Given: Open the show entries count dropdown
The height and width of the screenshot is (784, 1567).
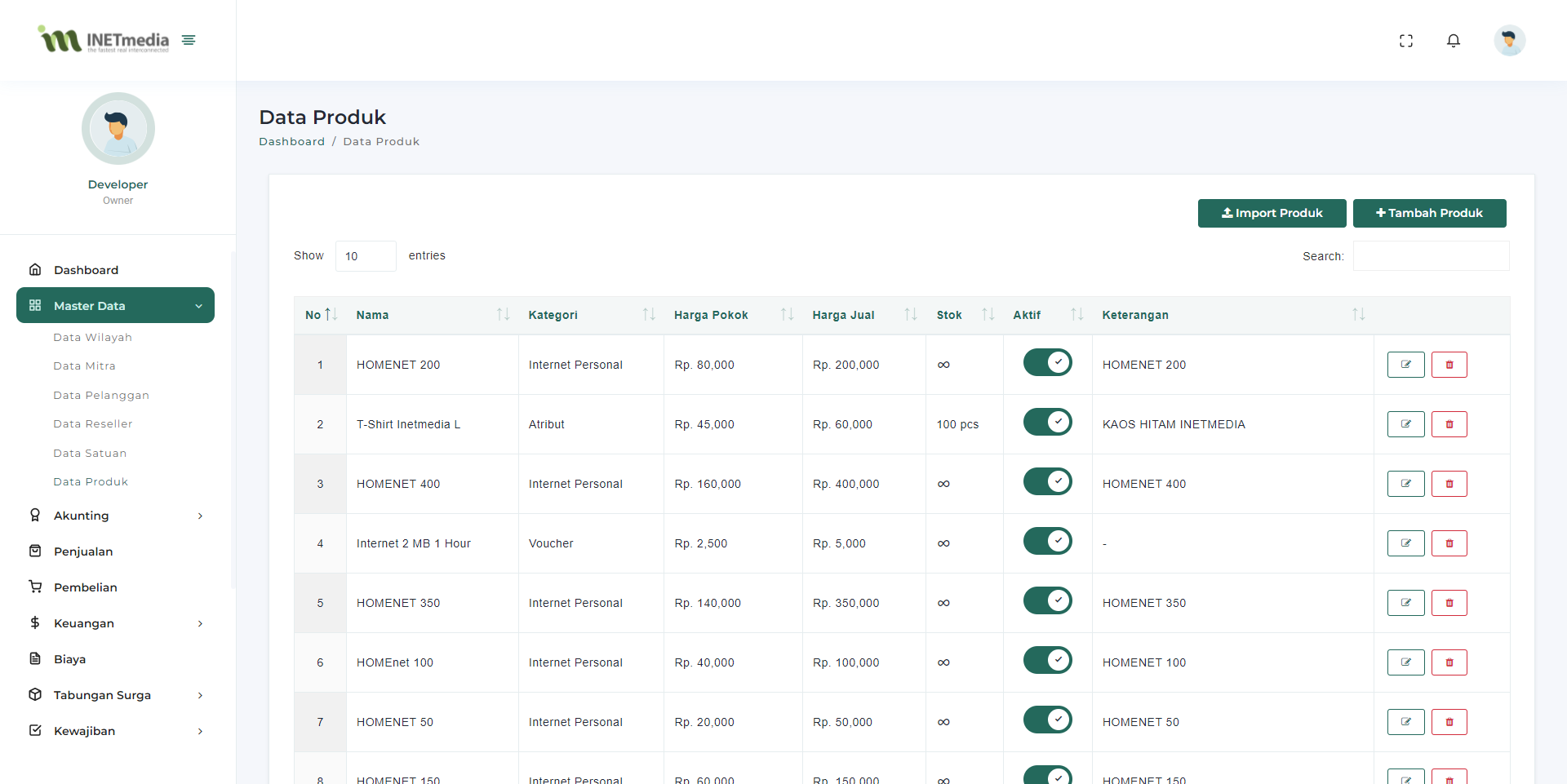Looking at the screenshot, I should (365, 256).
